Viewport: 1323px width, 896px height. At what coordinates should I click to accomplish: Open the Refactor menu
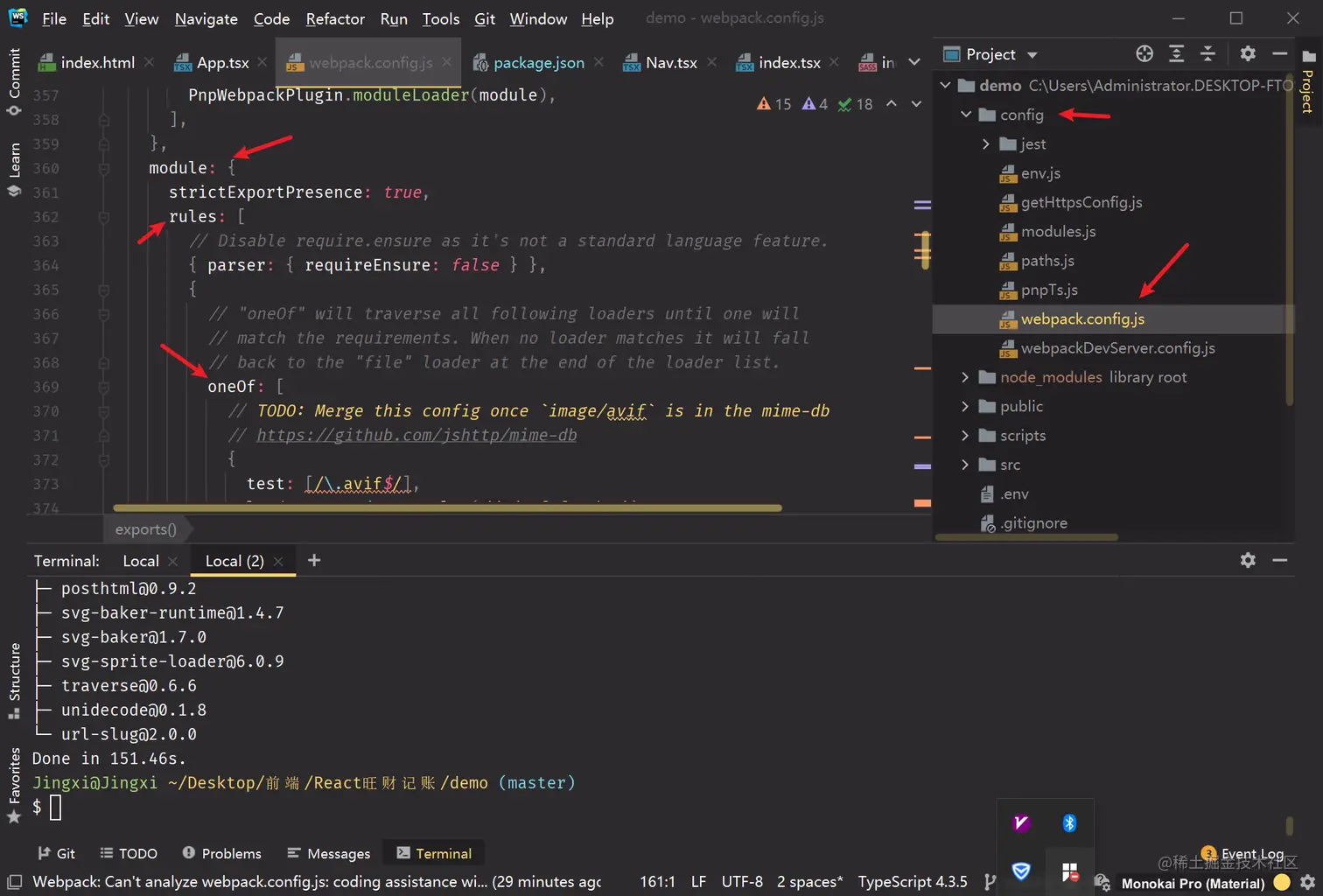(x=335, y=18)
